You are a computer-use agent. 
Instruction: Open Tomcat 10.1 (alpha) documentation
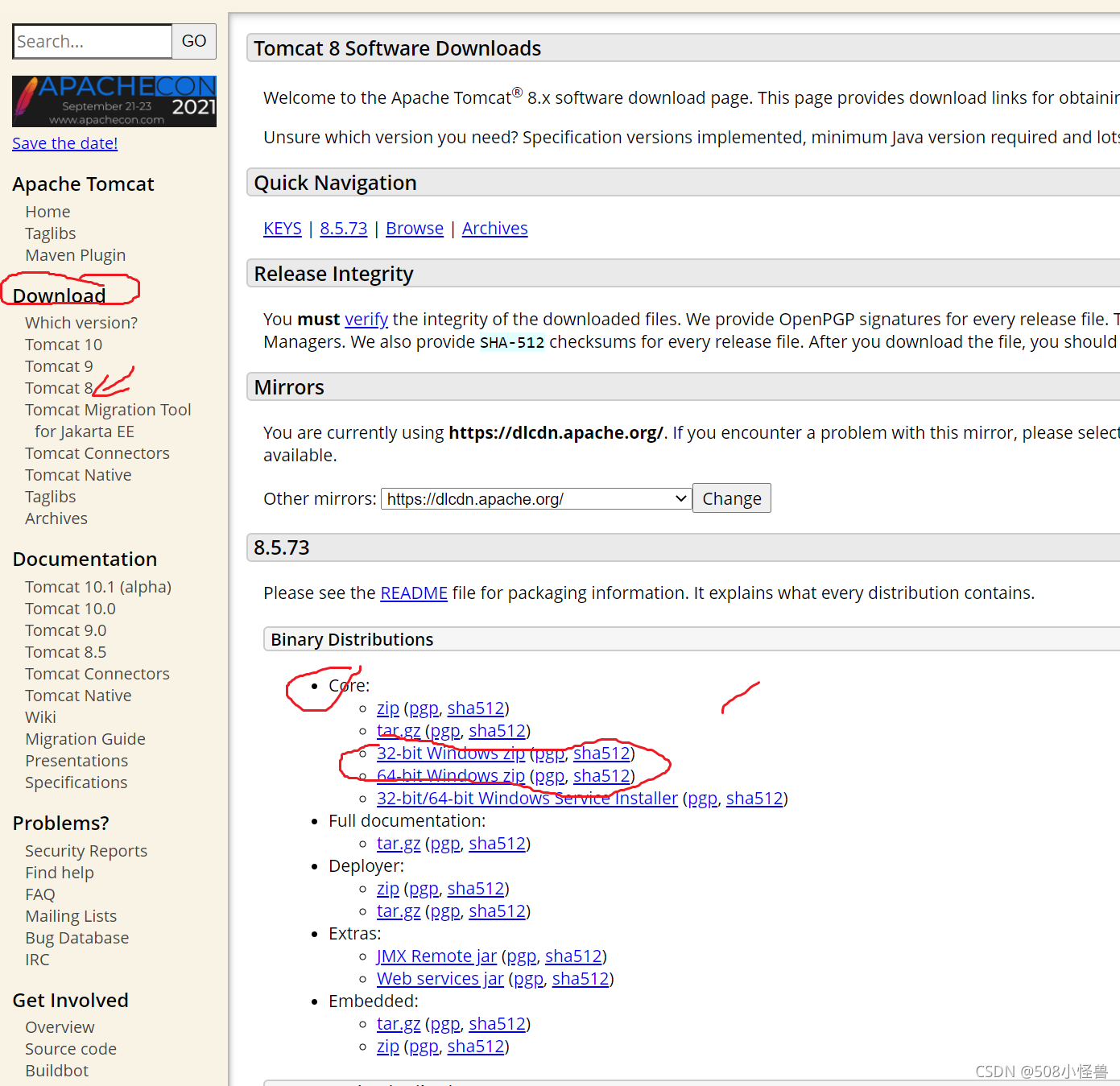(98, 587)
